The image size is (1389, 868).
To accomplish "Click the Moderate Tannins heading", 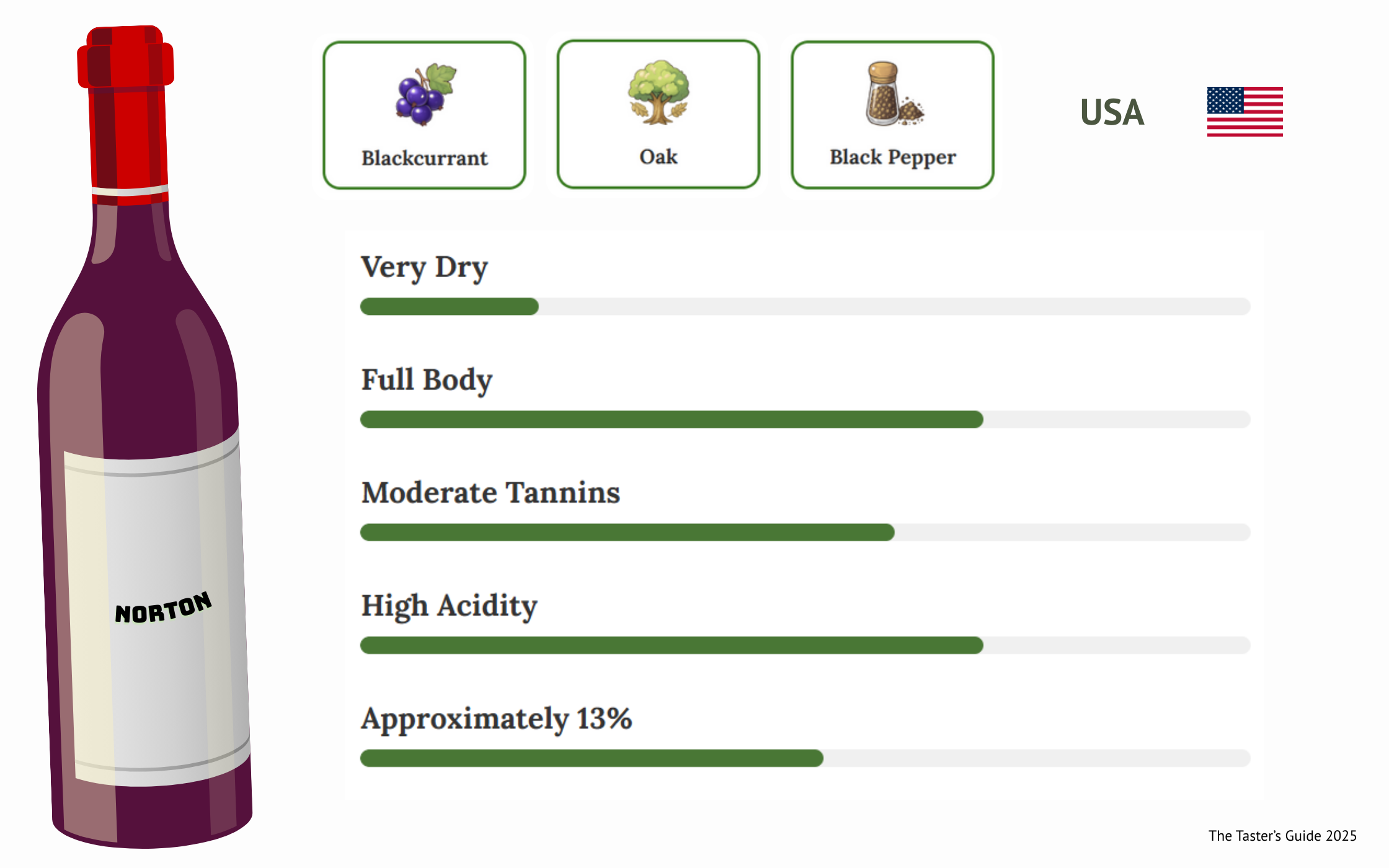I will 490,493.
